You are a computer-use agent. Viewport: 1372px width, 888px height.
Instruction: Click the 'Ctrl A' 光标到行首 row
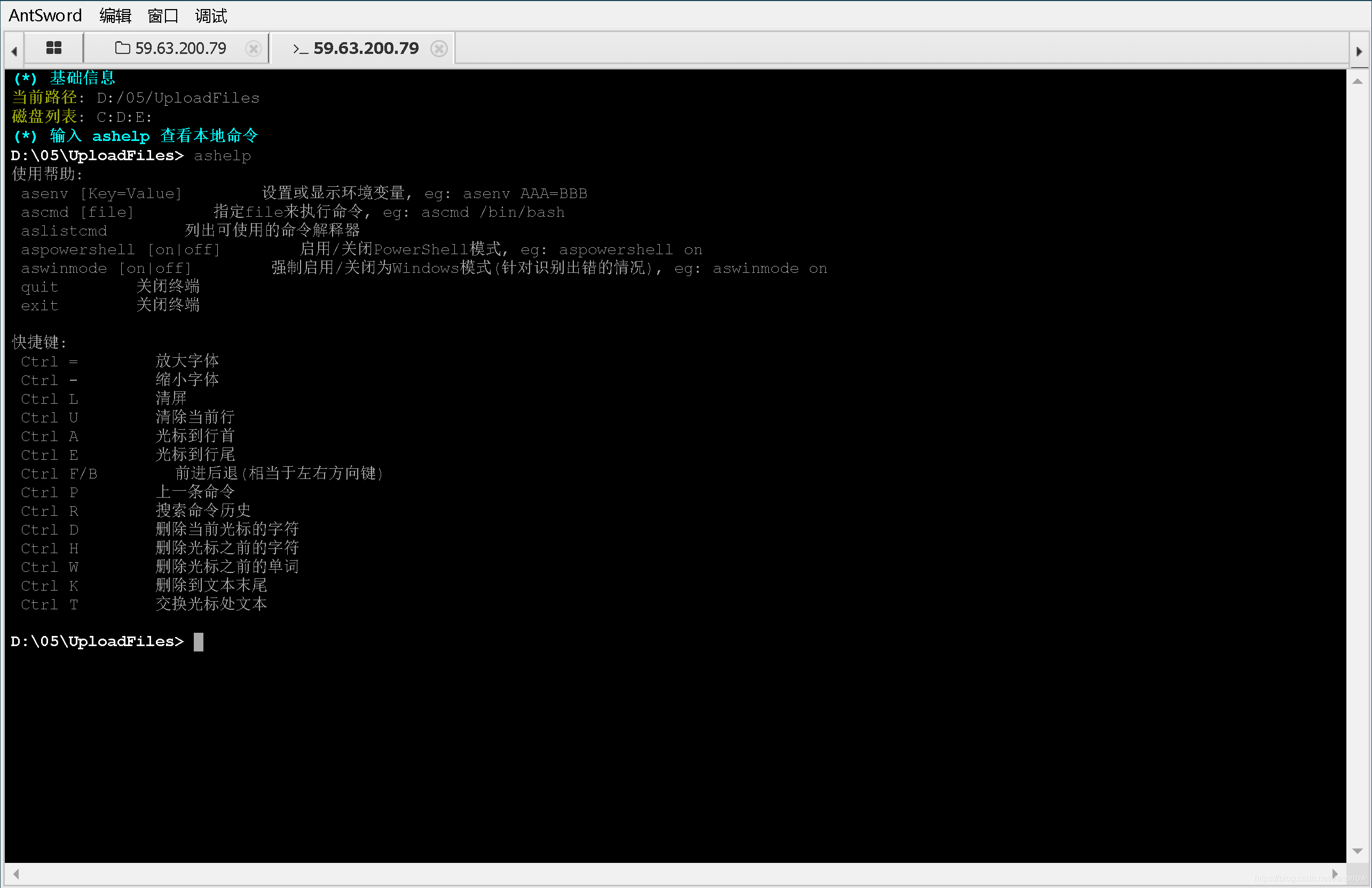[x=128, y=436]
